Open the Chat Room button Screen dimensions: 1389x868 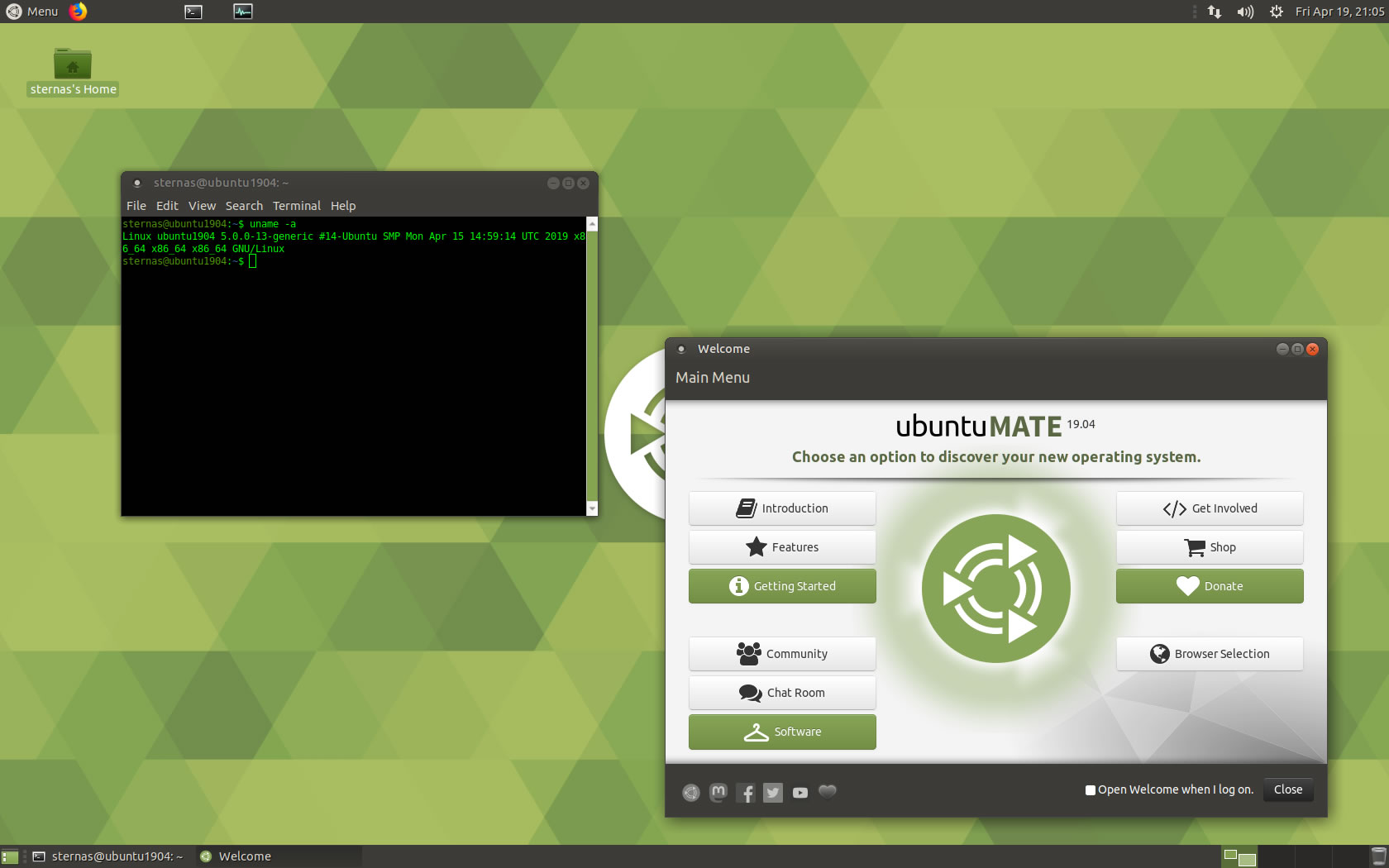pyautogui.click(x=782, y=693)
